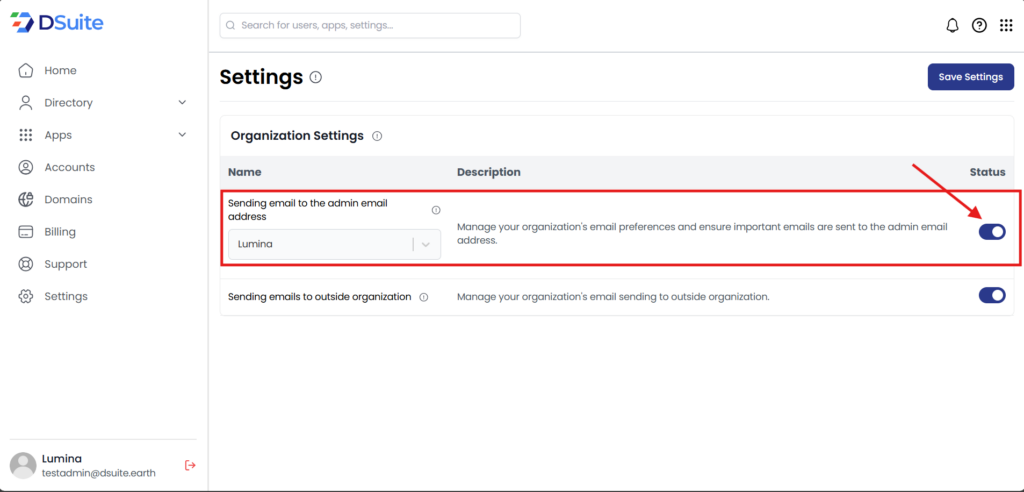Click the red logout icon
This screenshot has height=492, width=1024.
coord(190,465)
